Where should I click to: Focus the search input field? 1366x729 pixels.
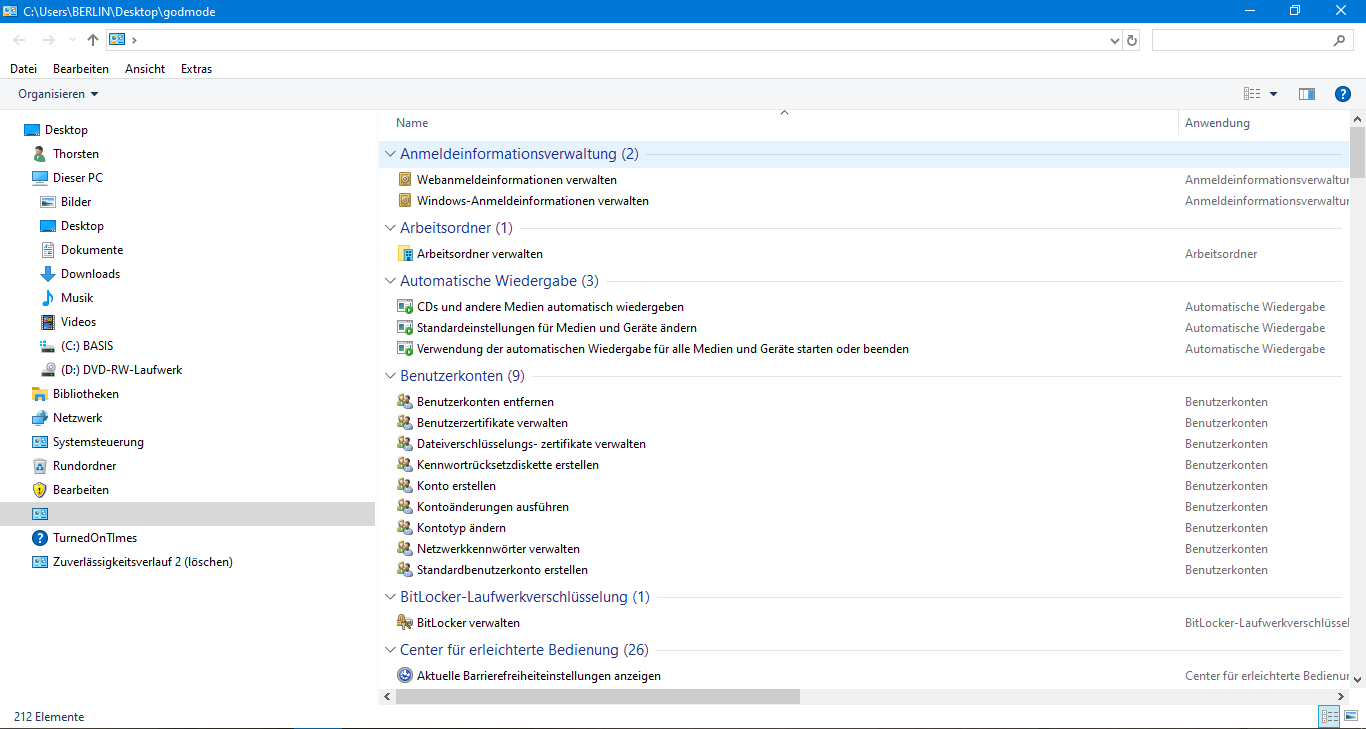[x=1241, y=40]
